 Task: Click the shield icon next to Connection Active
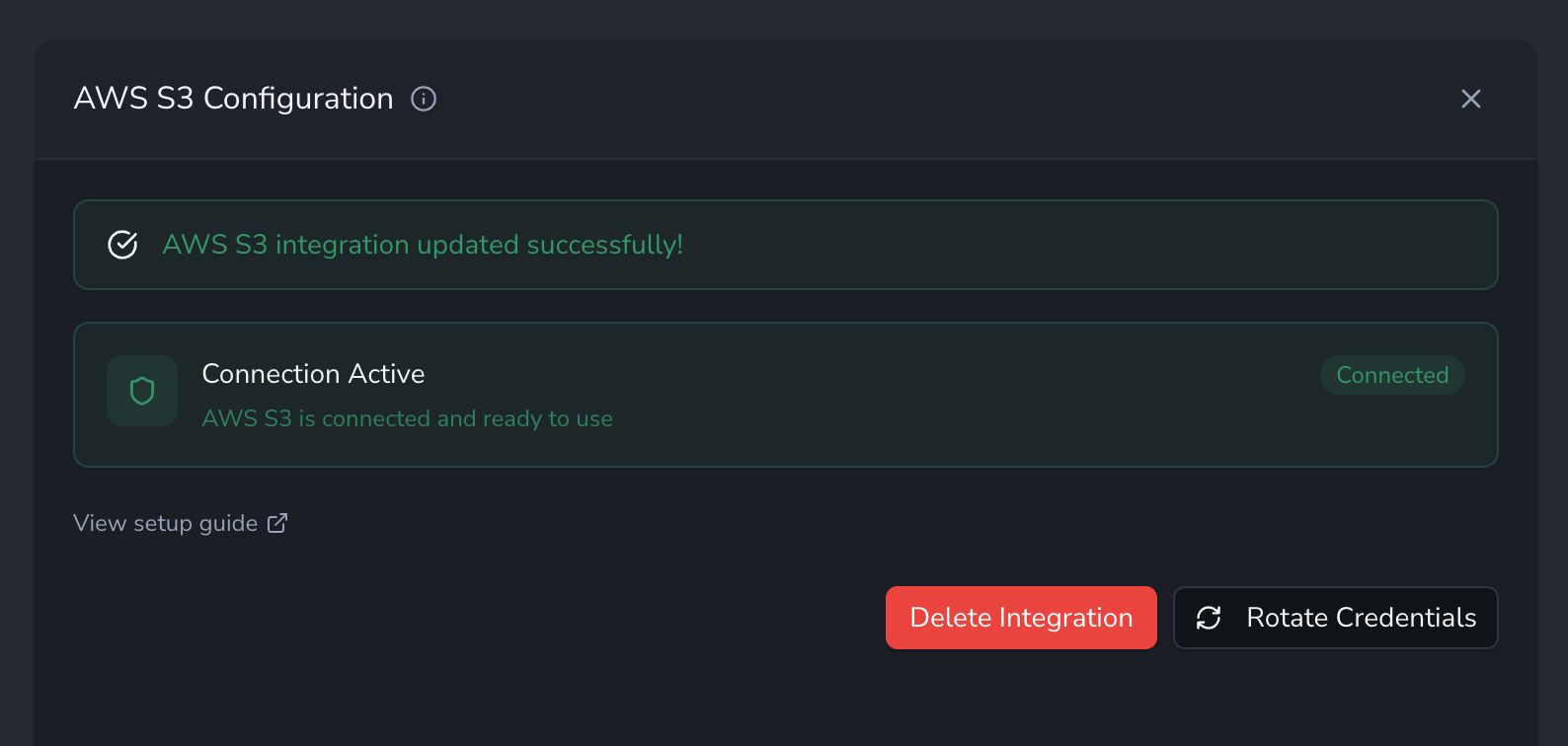[142, 391]
